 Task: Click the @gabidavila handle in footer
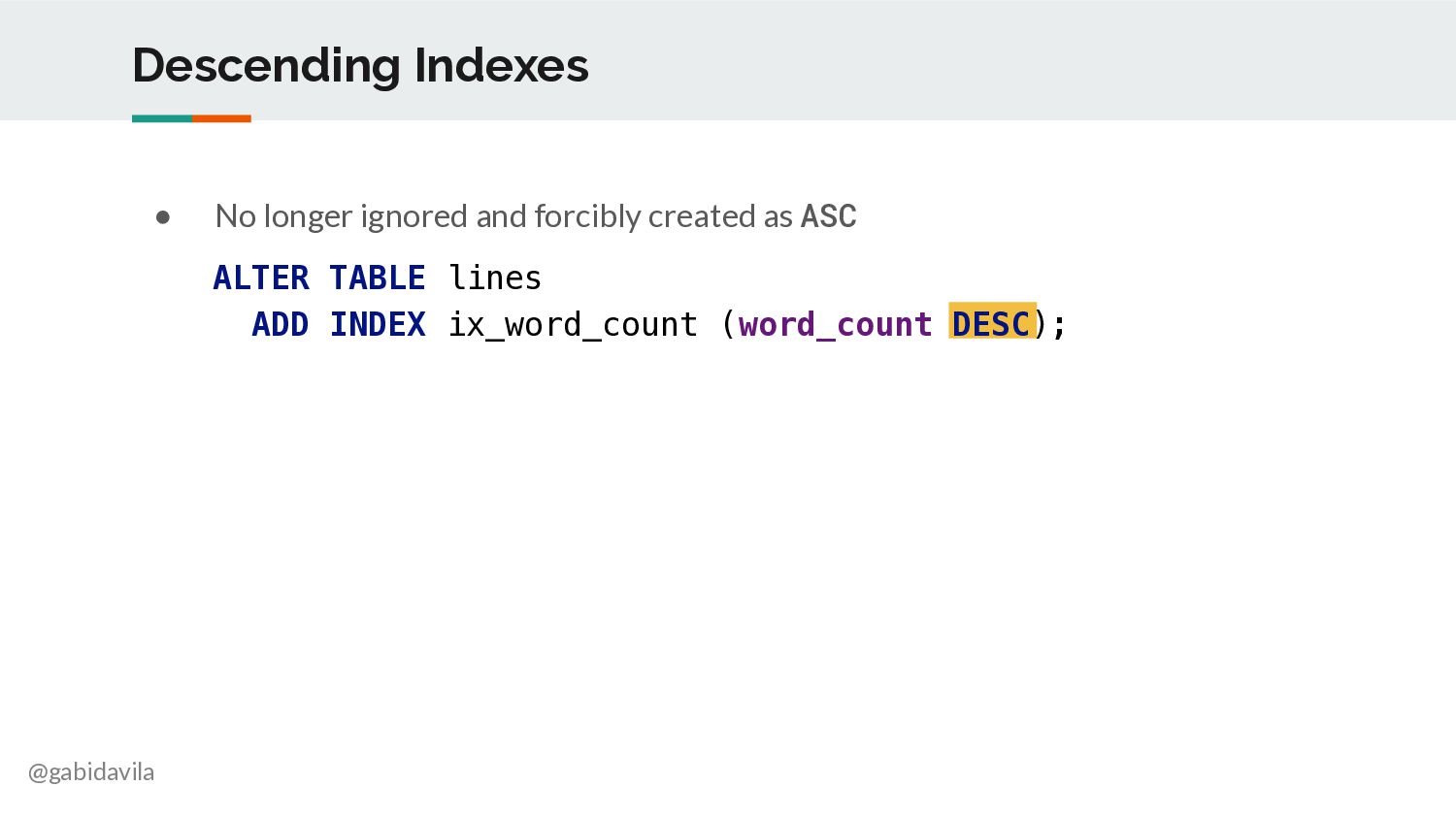point(91,772)
